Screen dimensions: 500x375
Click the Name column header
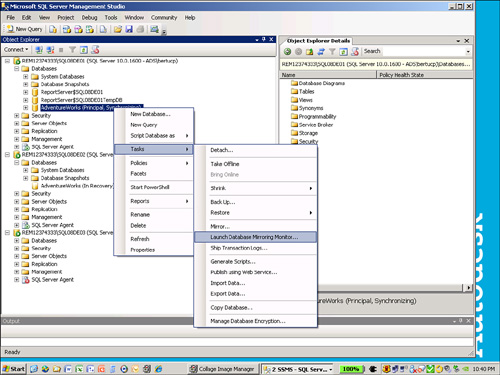pos(328,75)
